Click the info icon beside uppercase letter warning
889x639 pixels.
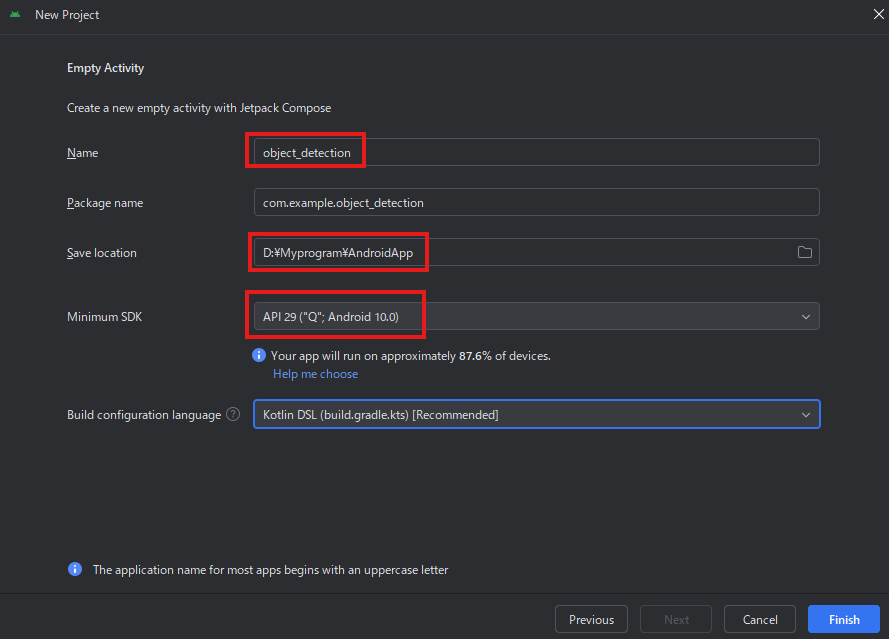click(x=75, y=569)
